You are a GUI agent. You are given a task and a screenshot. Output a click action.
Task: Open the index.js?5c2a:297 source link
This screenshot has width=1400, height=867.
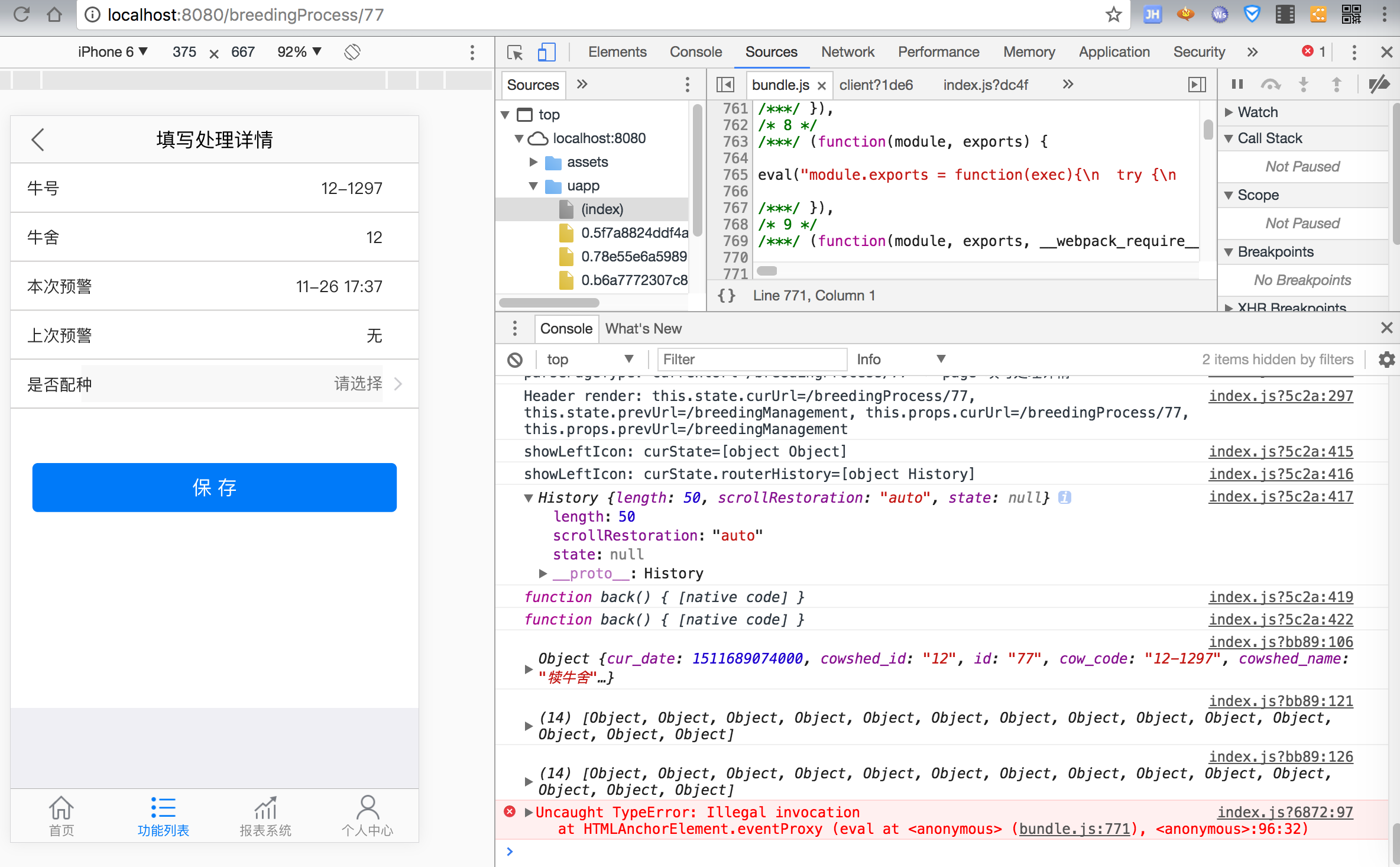tap(1281, 396)
